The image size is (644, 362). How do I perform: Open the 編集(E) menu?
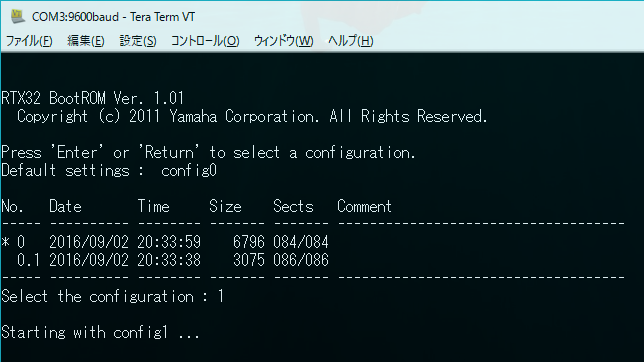tap(85, 41)
